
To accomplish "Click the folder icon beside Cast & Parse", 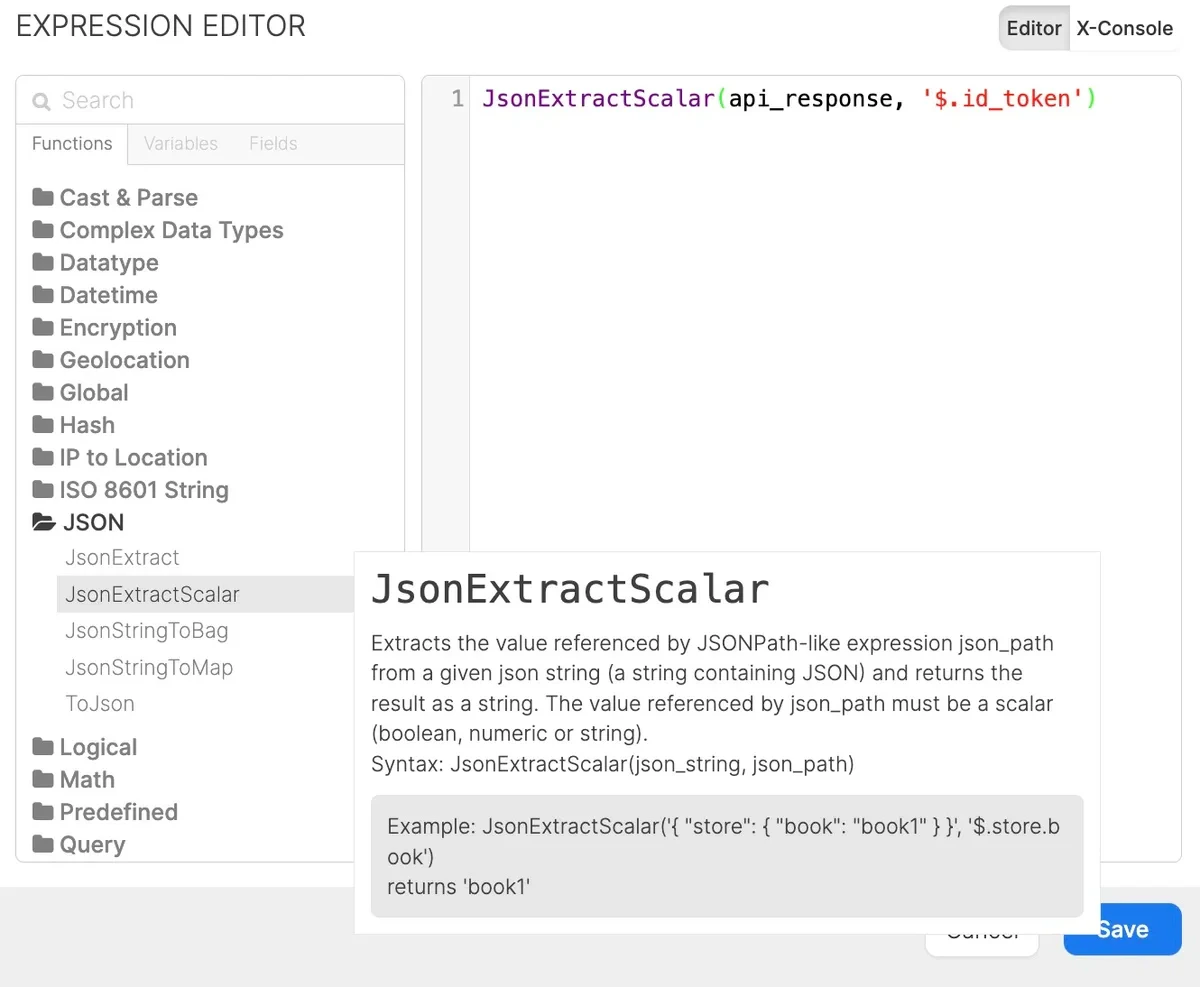I will click(44, 197).
